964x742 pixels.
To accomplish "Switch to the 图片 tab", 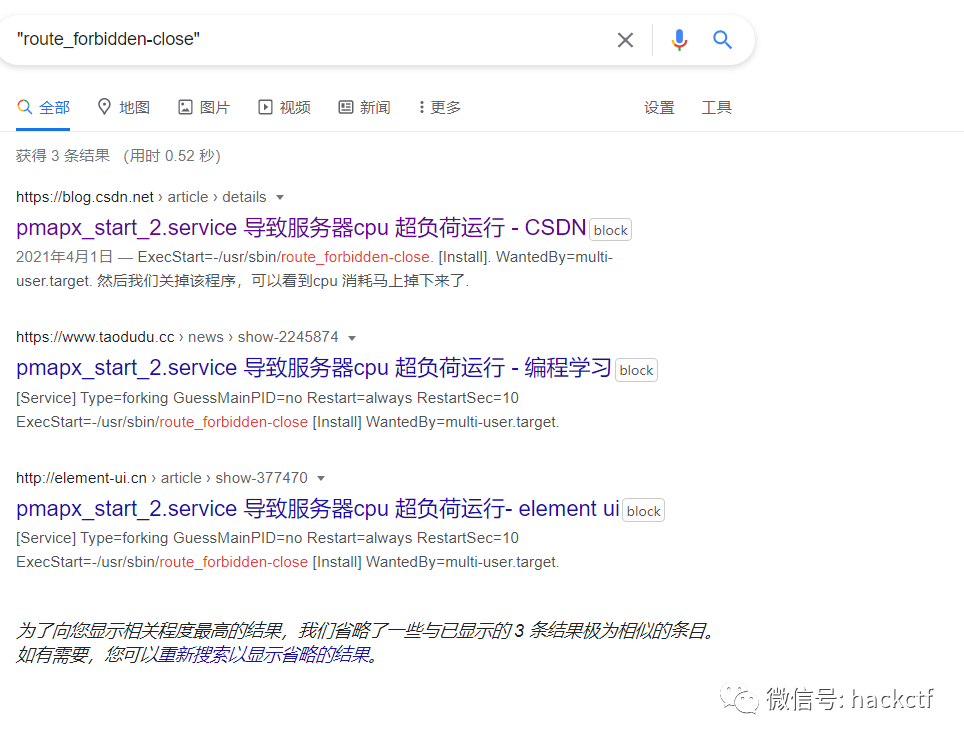I will point(204,108).
